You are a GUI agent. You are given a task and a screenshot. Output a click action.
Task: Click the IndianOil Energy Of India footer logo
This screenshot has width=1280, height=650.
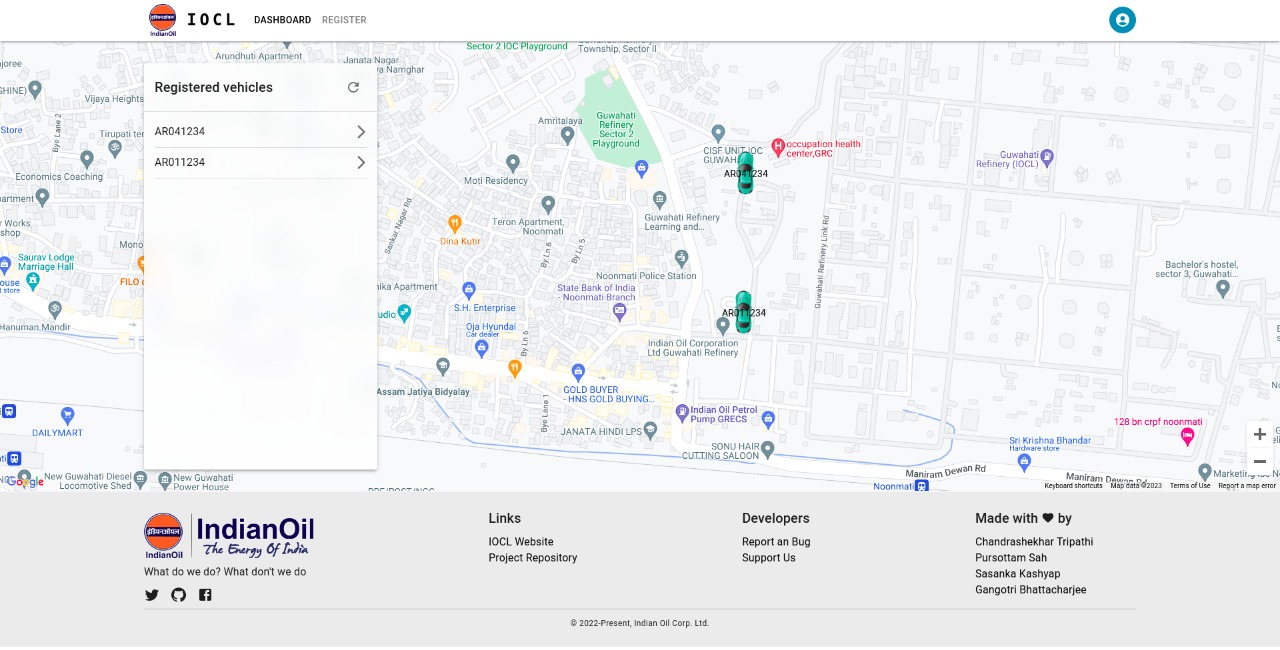[229, 536]
